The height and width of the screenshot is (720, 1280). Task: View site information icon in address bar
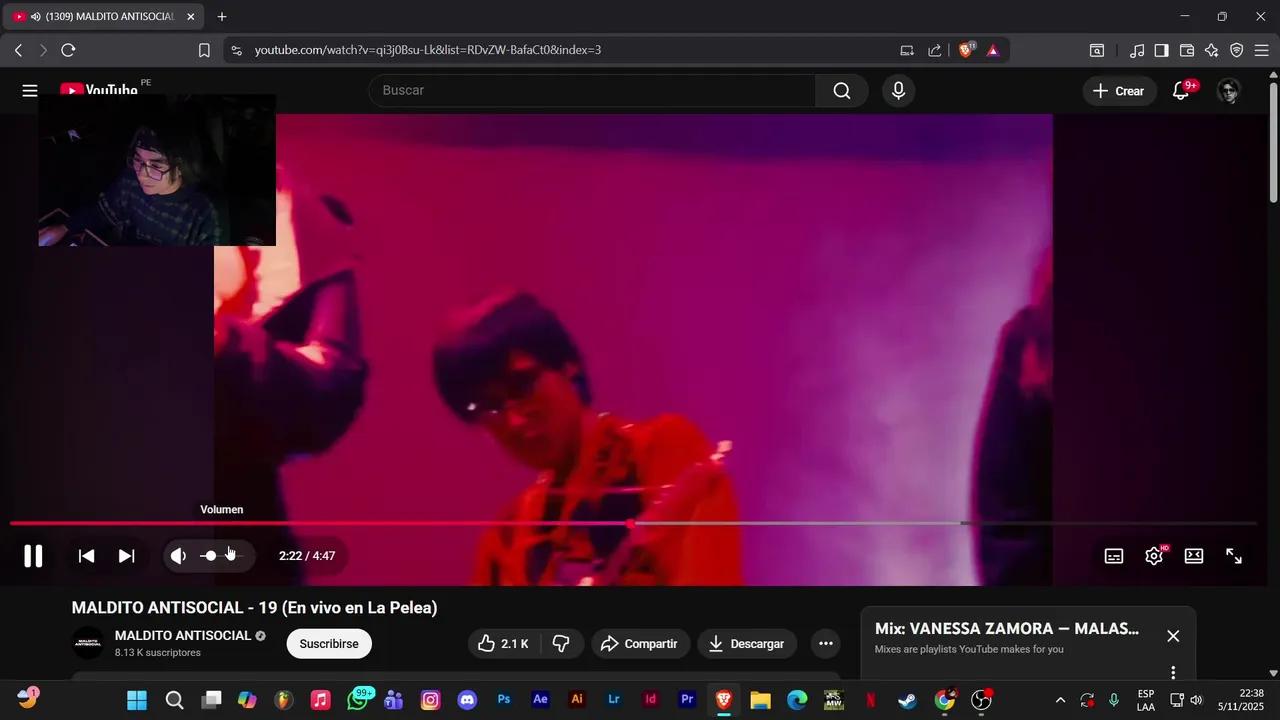[x=236, y=50]
